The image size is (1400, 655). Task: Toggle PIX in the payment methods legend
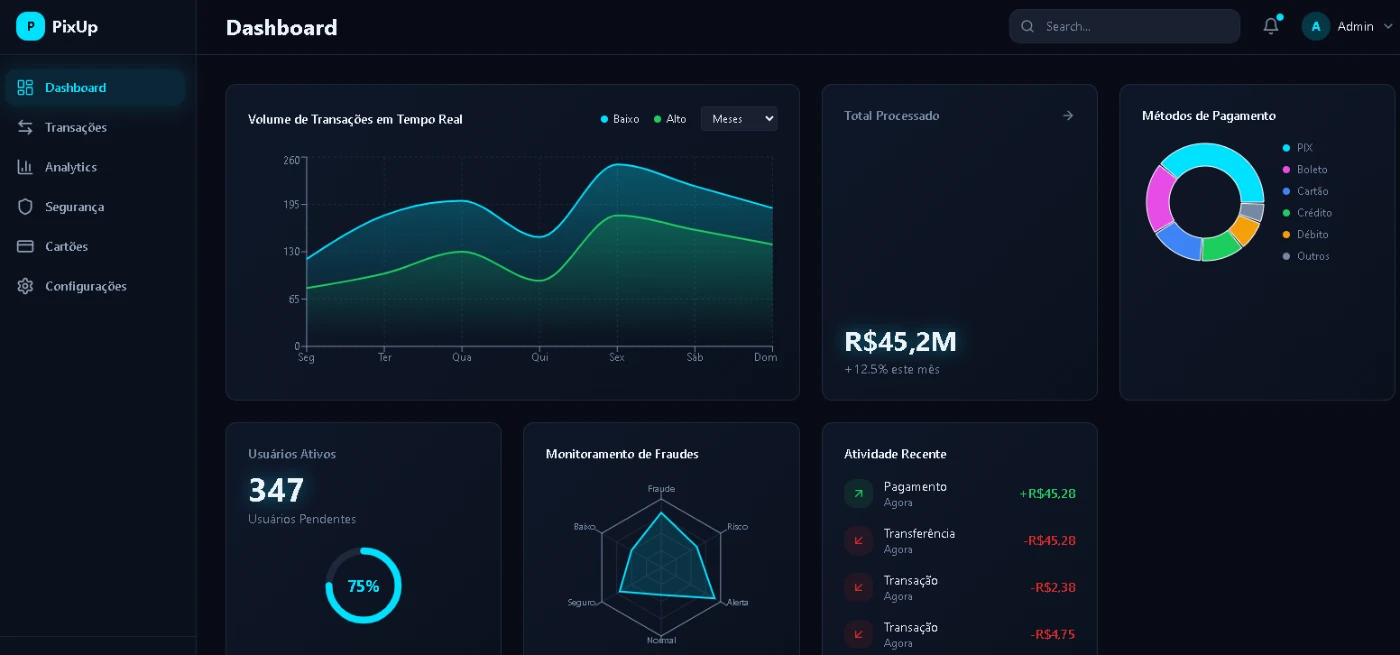coord(1298,148)
